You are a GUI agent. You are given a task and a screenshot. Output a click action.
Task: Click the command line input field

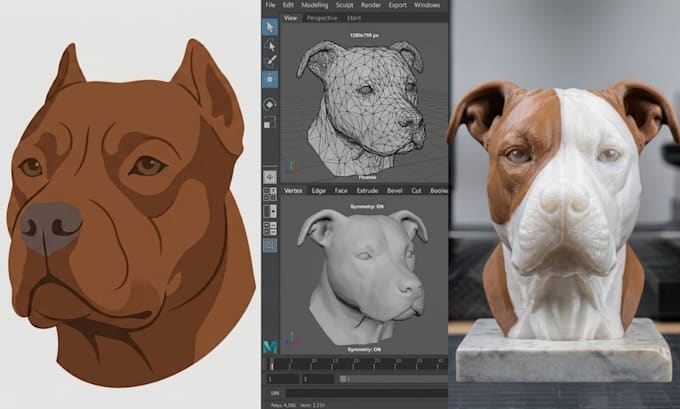[x=366, y=393]
